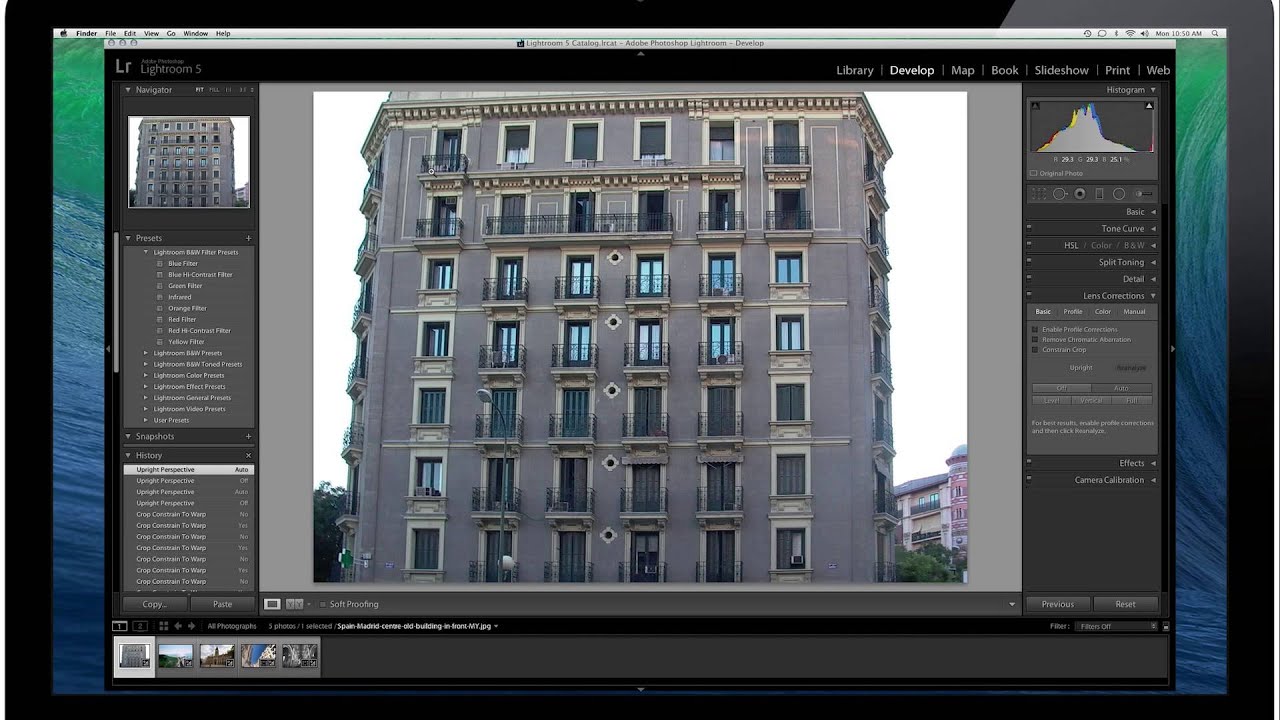
Task: Click the Reset button
Action: pyautogui.click(x=1126, y=604)
